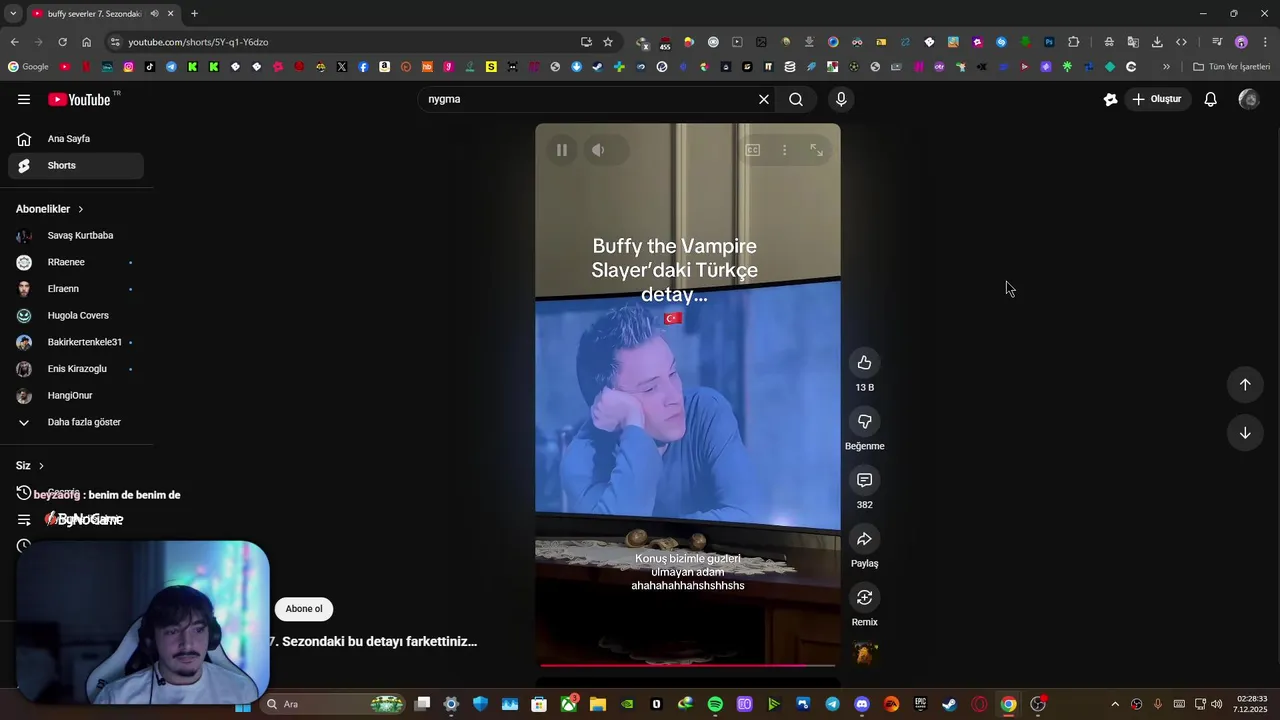Expand the Siz section
Image resolution: width=1280 pixels, height=720 pixels.
tap(30, 466)
